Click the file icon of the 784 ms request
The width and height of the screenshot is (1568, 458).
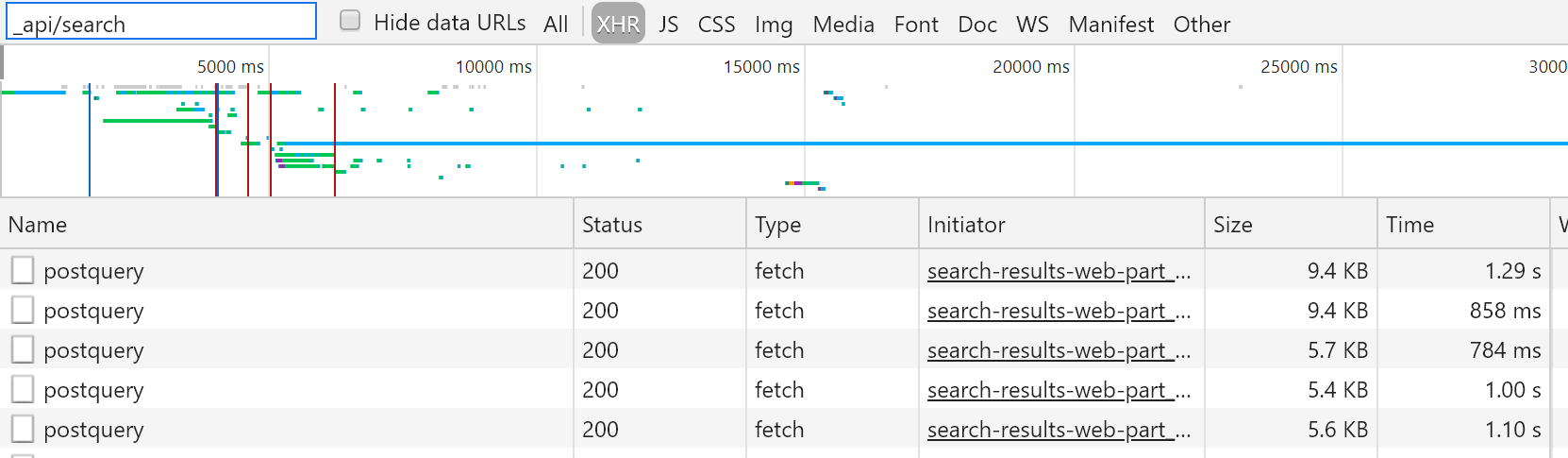23,349
